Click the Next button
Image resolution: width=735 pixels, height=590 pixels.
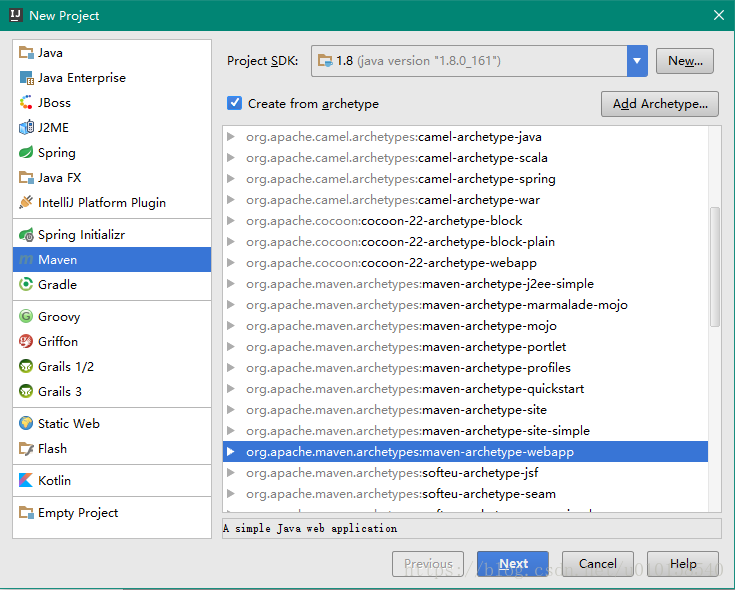click(513, 564)
